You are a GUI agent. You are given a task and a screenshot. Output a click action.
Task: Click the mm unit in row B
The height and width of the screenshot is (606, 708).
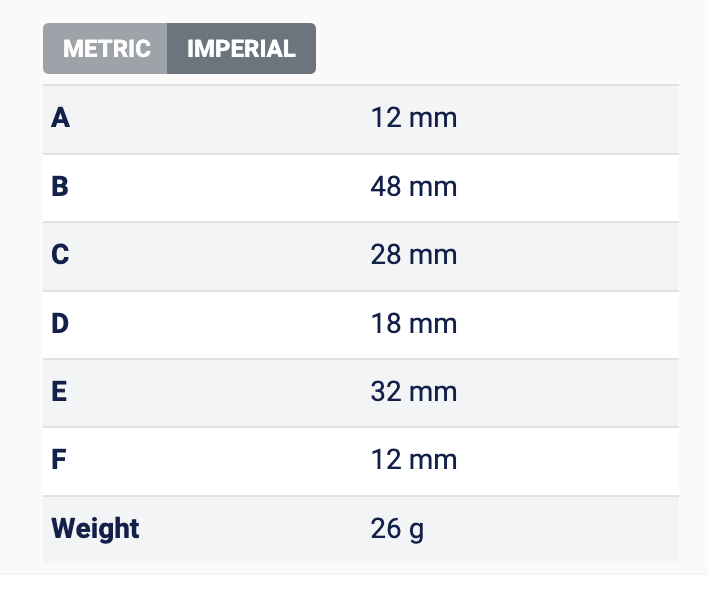(434, 186)
